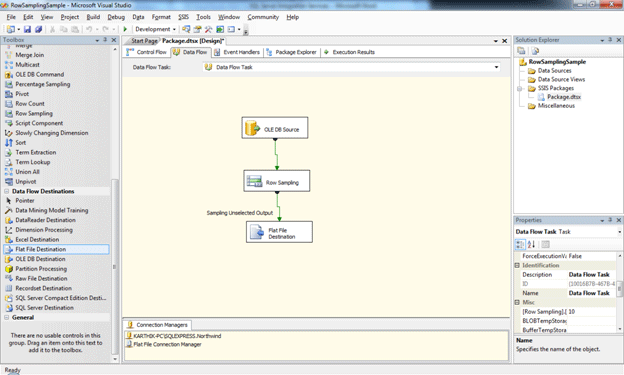Collapse Identification property category
The height and width of the screenshot is (375, 624).
[517, 265]
